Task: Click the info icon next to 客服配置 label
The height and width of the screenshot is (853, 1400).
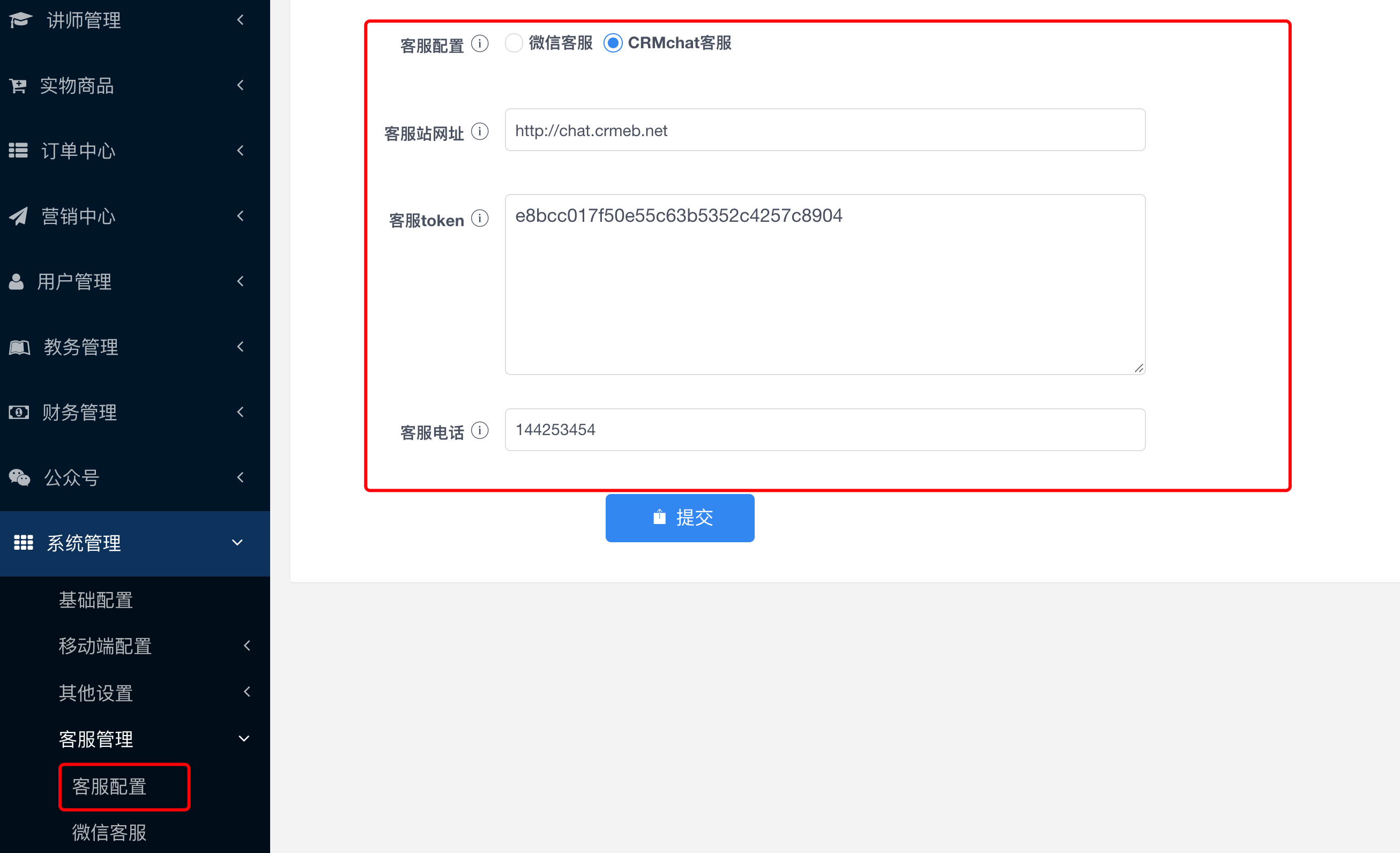Action: pos(480,44)
